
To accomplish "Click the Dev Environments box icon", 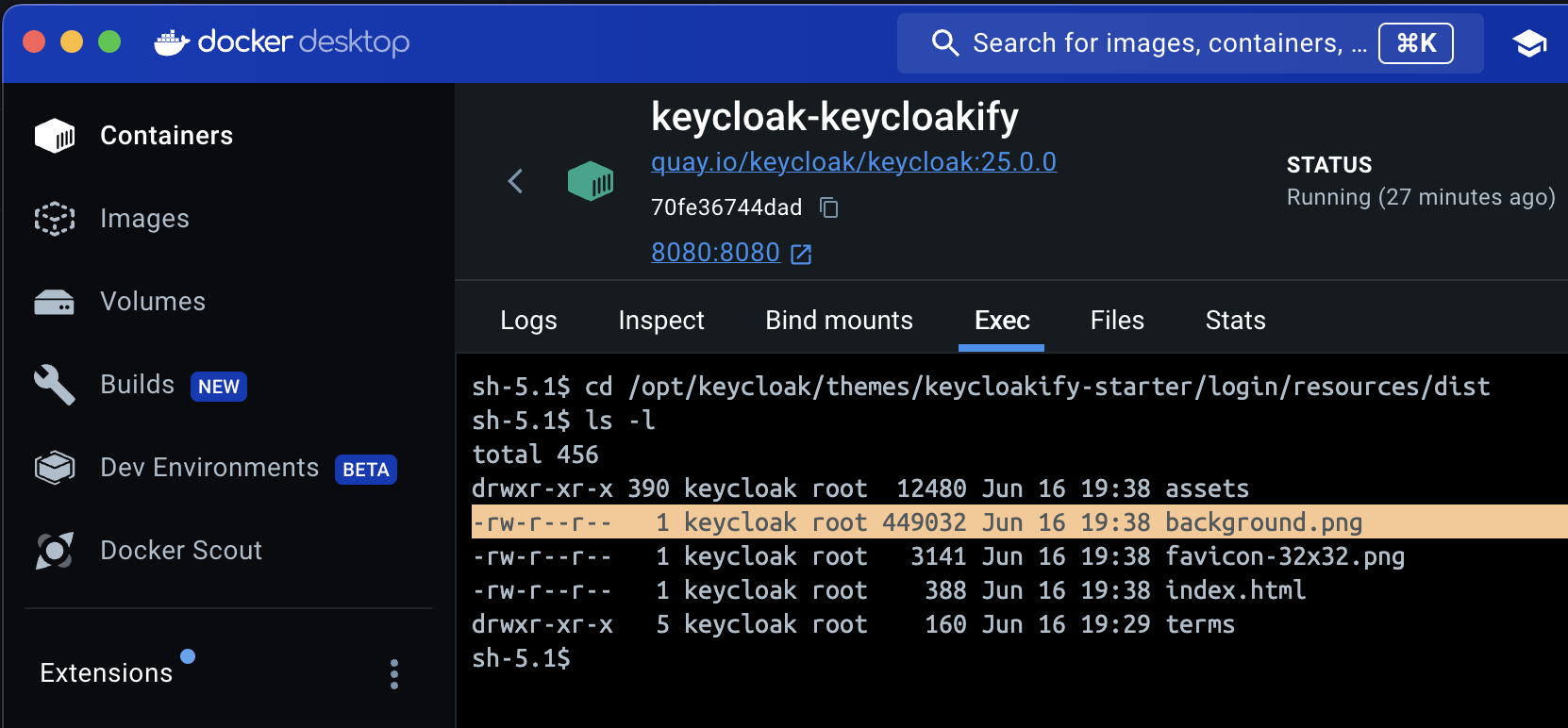I will point(55,468).
